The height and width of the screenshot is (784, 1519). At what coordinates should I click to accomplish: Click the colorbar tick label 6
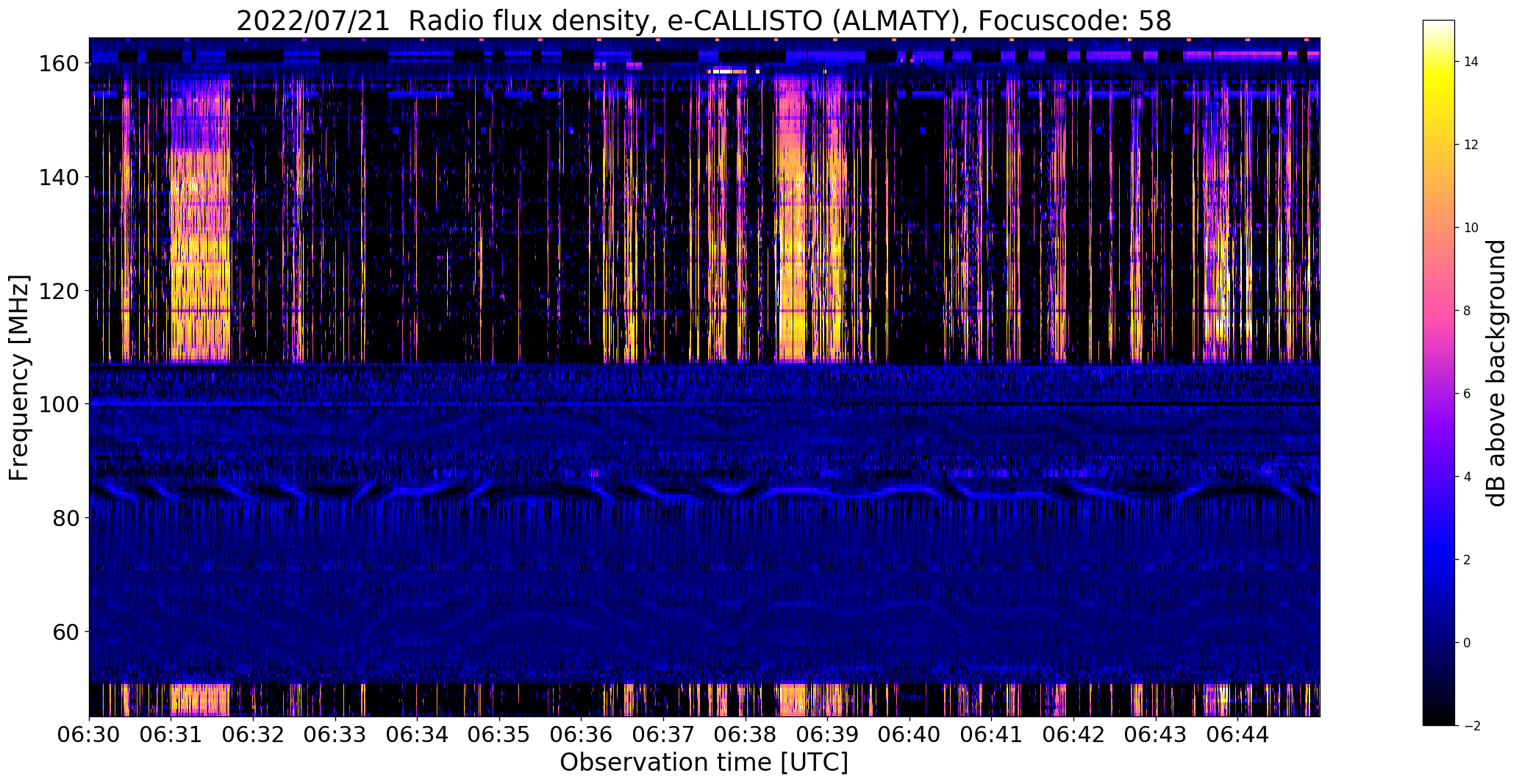(1468, 394)
